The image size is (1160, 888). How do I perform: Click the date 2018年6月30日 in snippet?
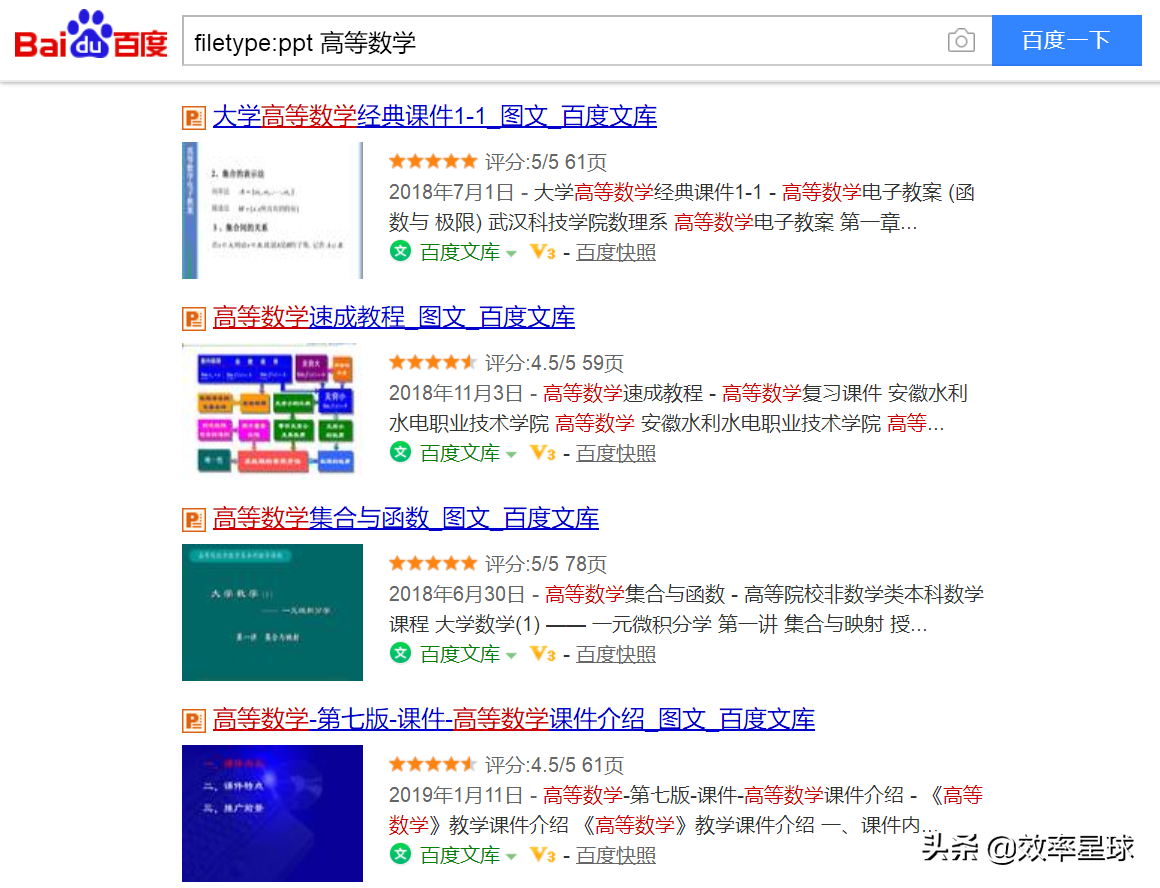pos(456,594)
